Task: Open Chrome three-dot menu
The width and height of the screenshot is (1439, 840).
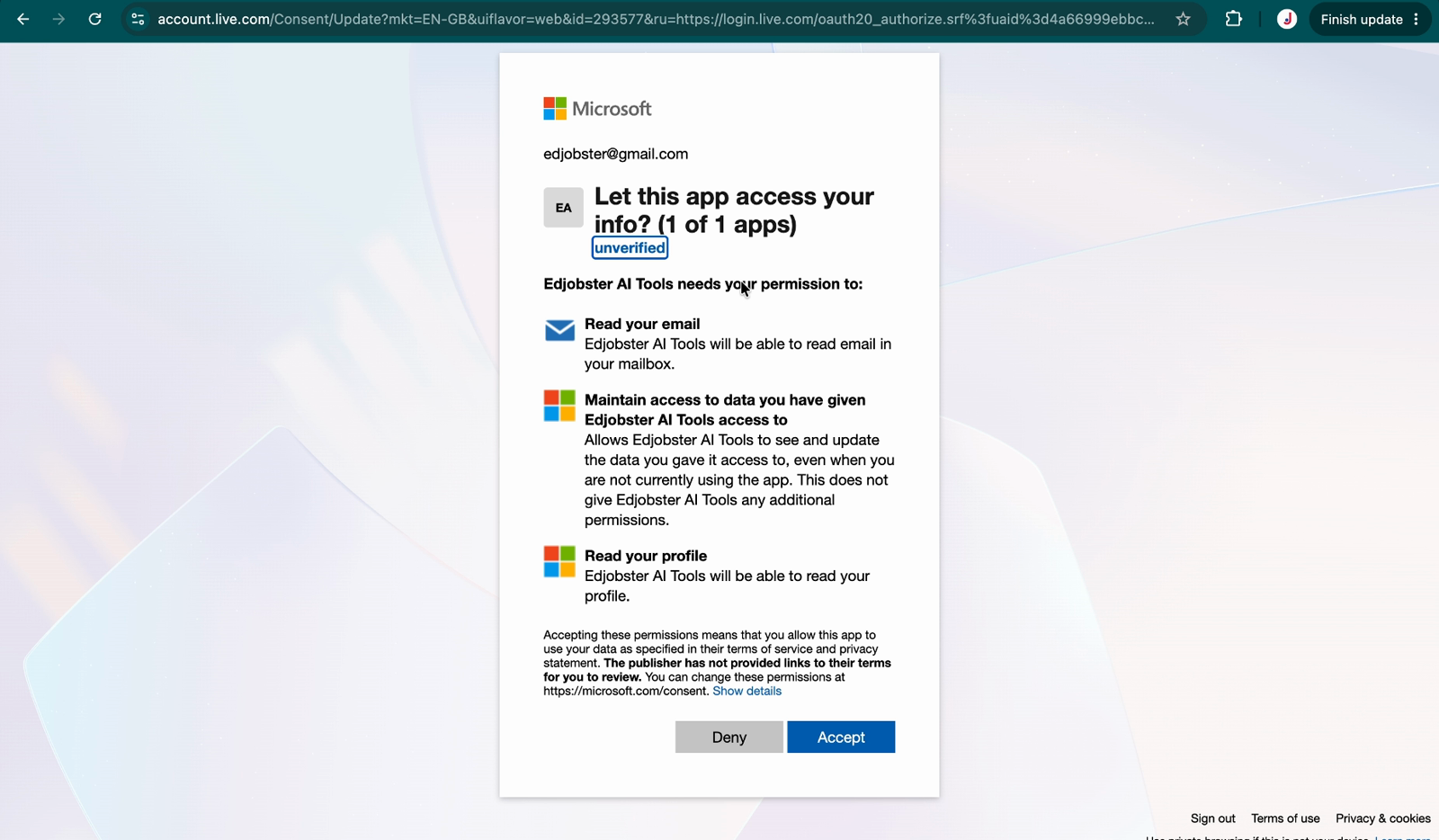Action: click(1416, 19)
